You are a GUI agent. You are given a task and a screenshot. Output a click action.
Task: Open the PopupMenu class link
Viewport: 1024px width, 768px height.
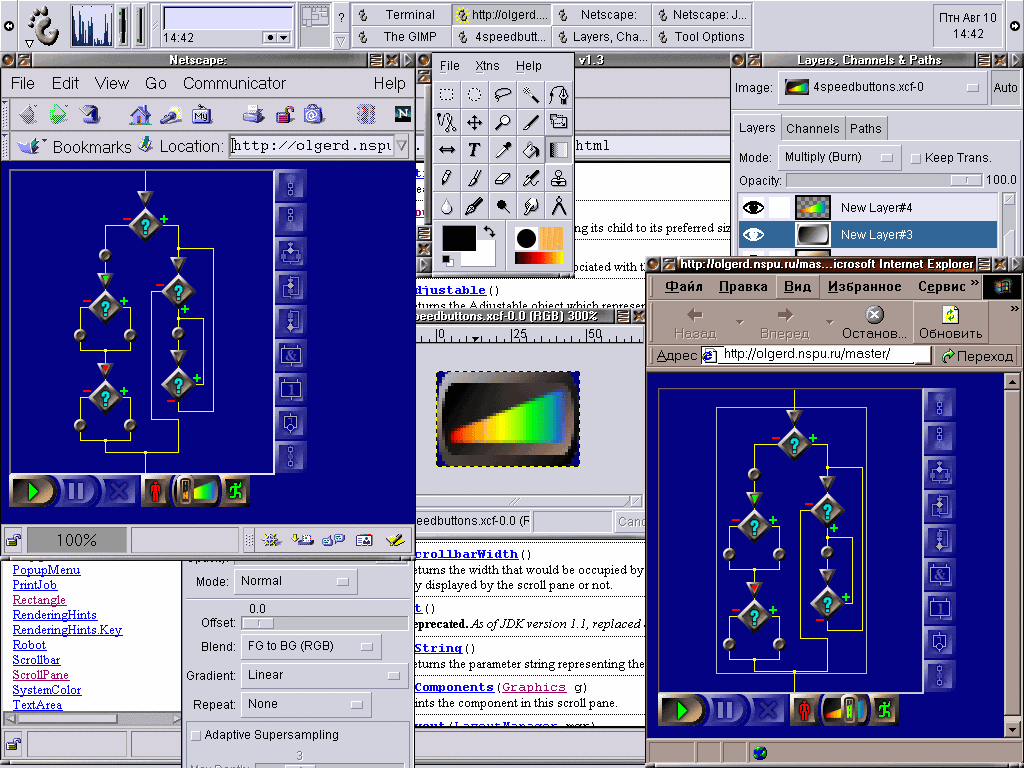pos(46,570)
